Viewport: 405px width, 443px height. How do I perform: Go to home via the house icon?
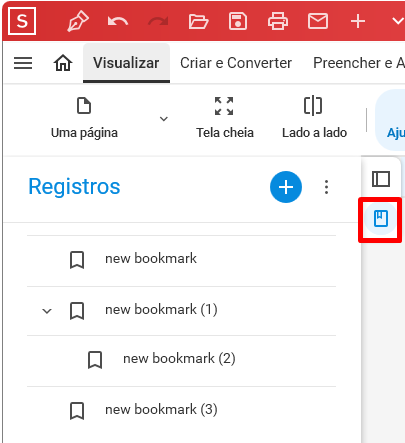63,63
